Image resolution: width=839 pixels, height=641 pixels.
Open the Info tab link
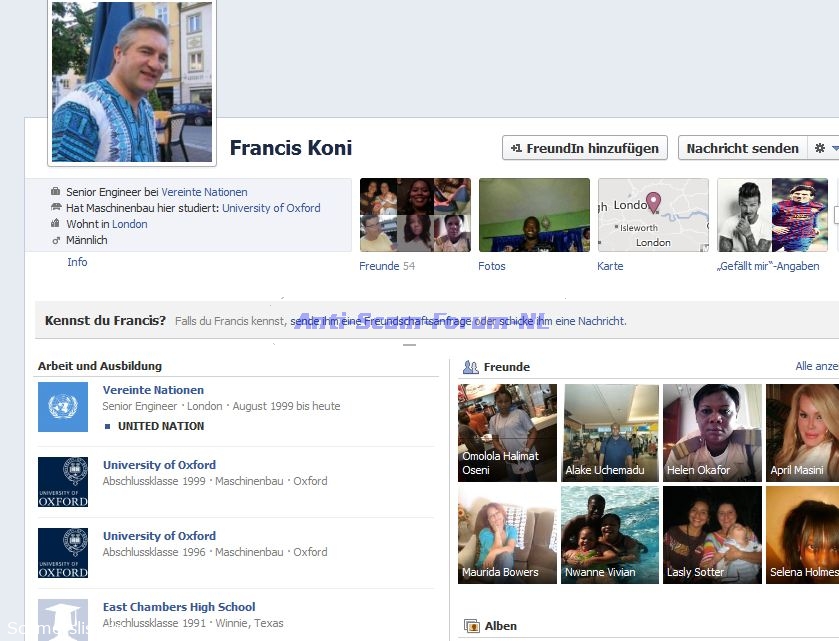tap(77, 262)
